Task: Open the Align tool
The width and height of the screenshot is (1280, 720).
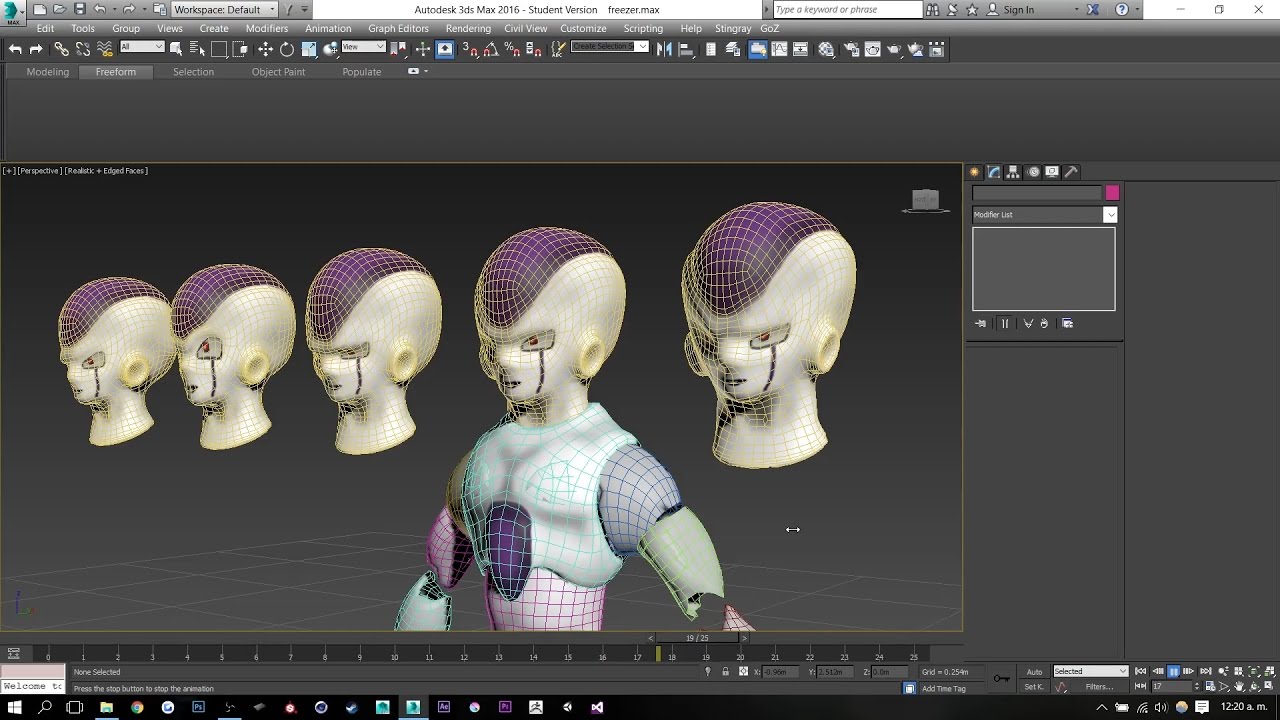Action: (686, 49)
